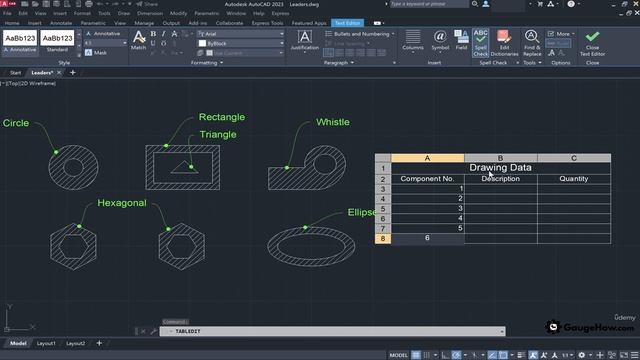Open the More options dropdown
The width and height of the screenshot is (640, 360).
(x=561, y=34)
